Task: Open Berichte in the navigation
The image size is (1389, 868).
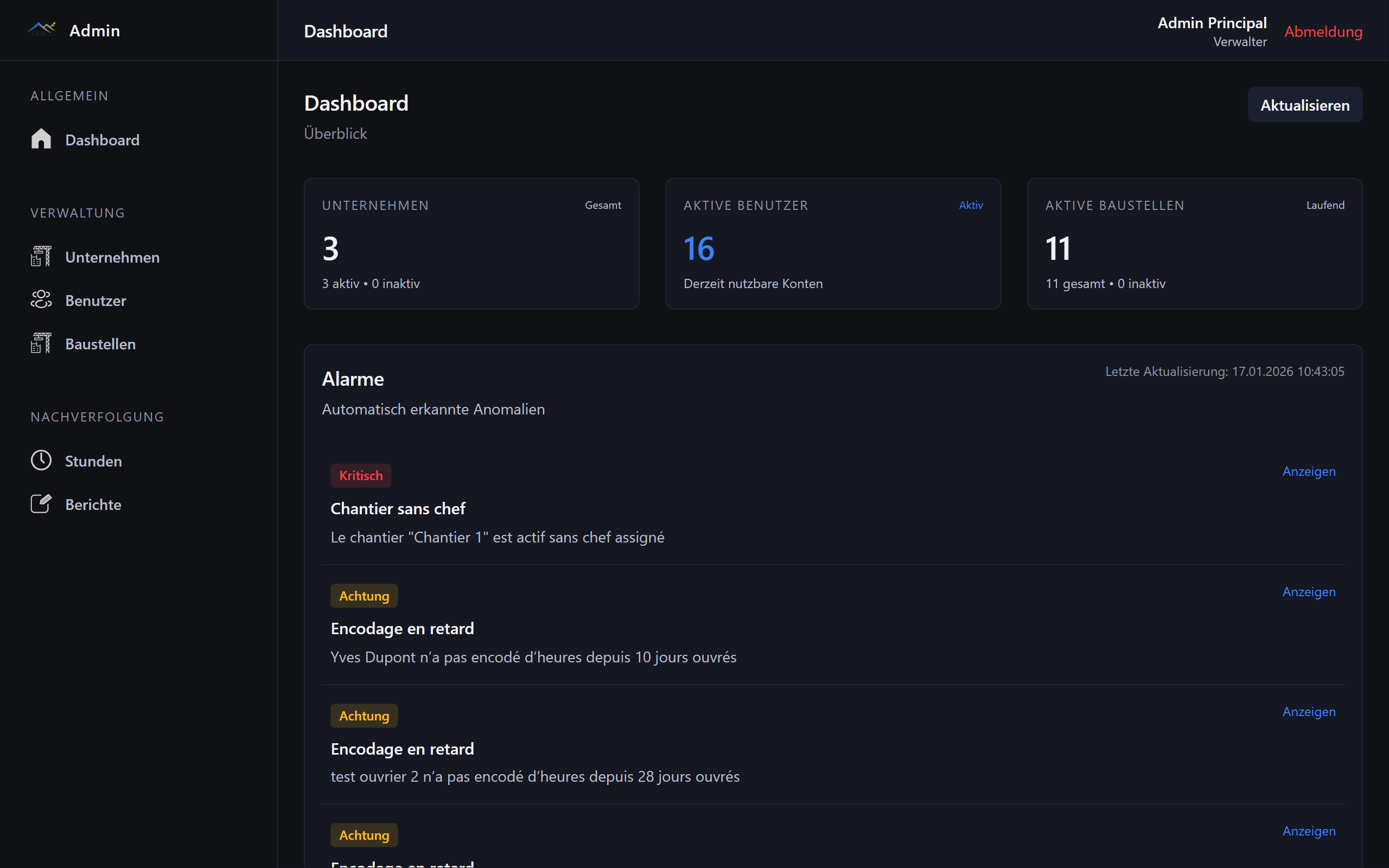Action: tap(92, 504)
